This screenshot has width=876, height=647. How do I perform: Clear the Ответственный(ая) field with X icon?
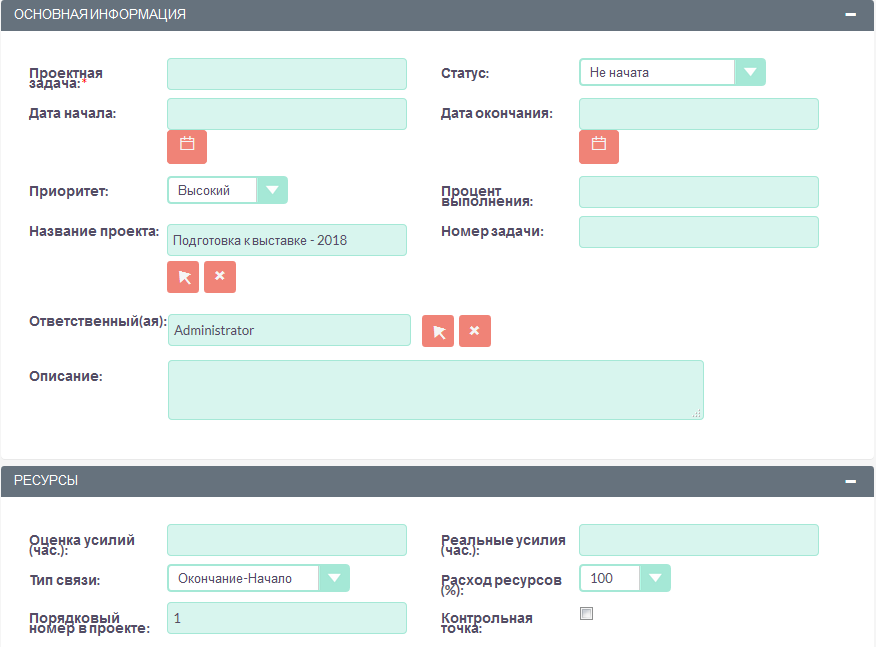pos(475,331)
